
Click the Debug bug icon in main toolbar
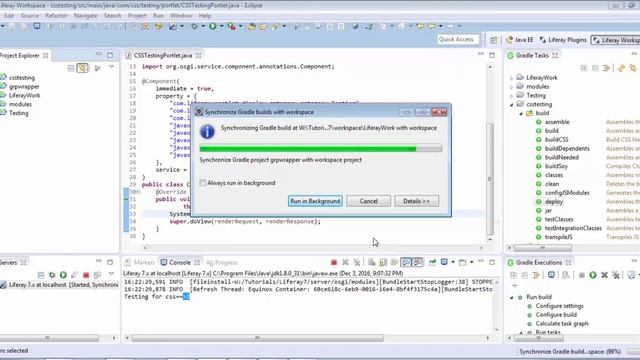coord(194,26)
